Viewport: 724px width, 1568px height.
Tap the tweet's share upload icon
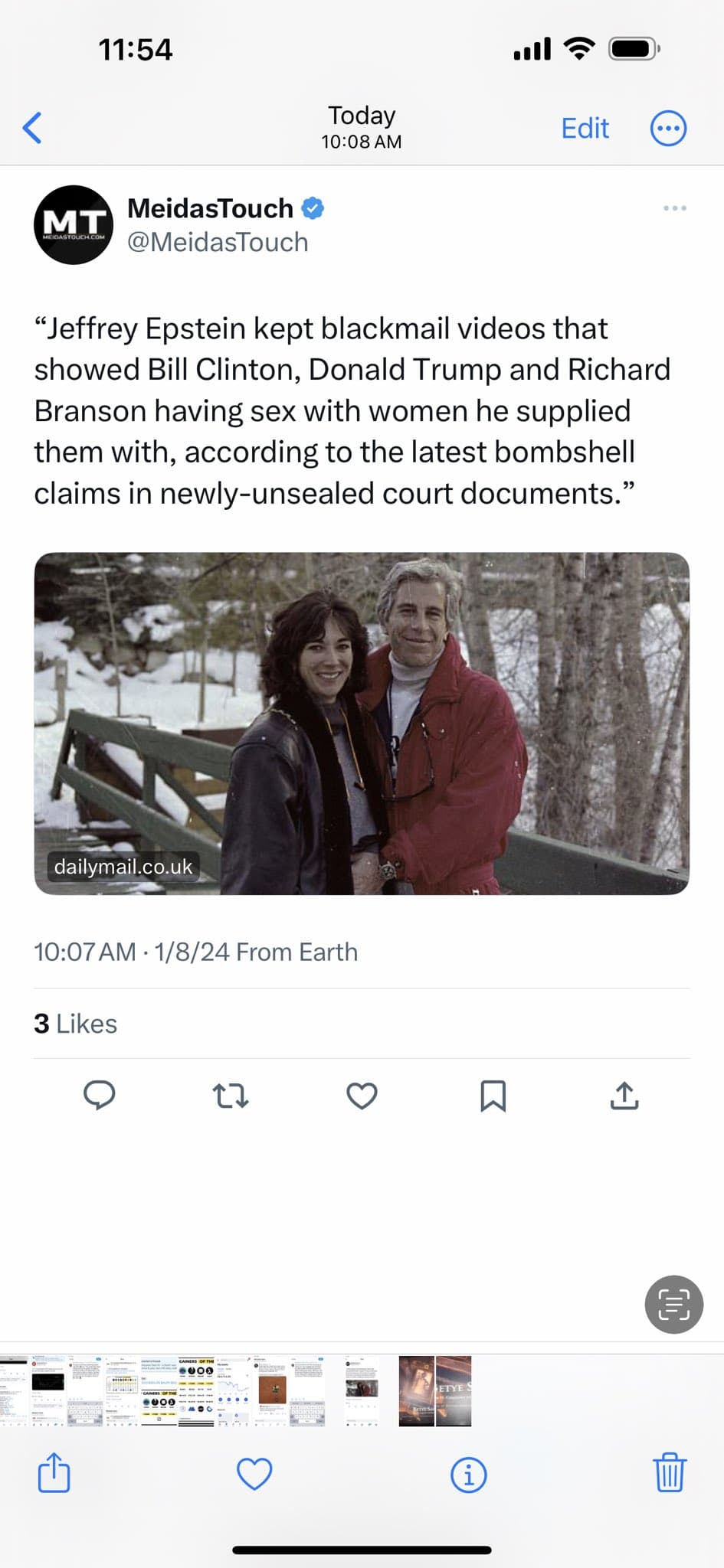pos(624,1096)
